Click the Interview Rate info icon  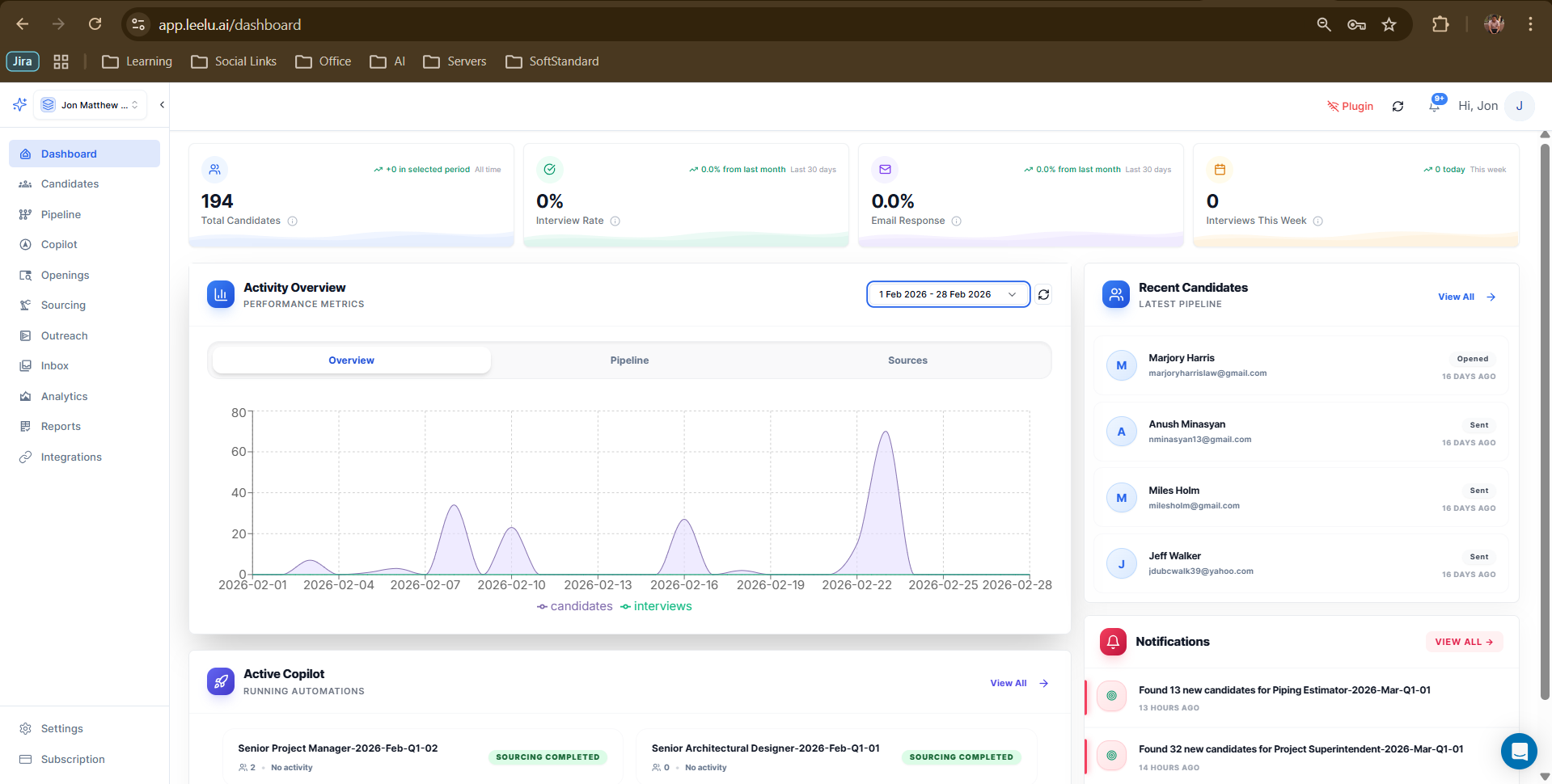[615, 221]
